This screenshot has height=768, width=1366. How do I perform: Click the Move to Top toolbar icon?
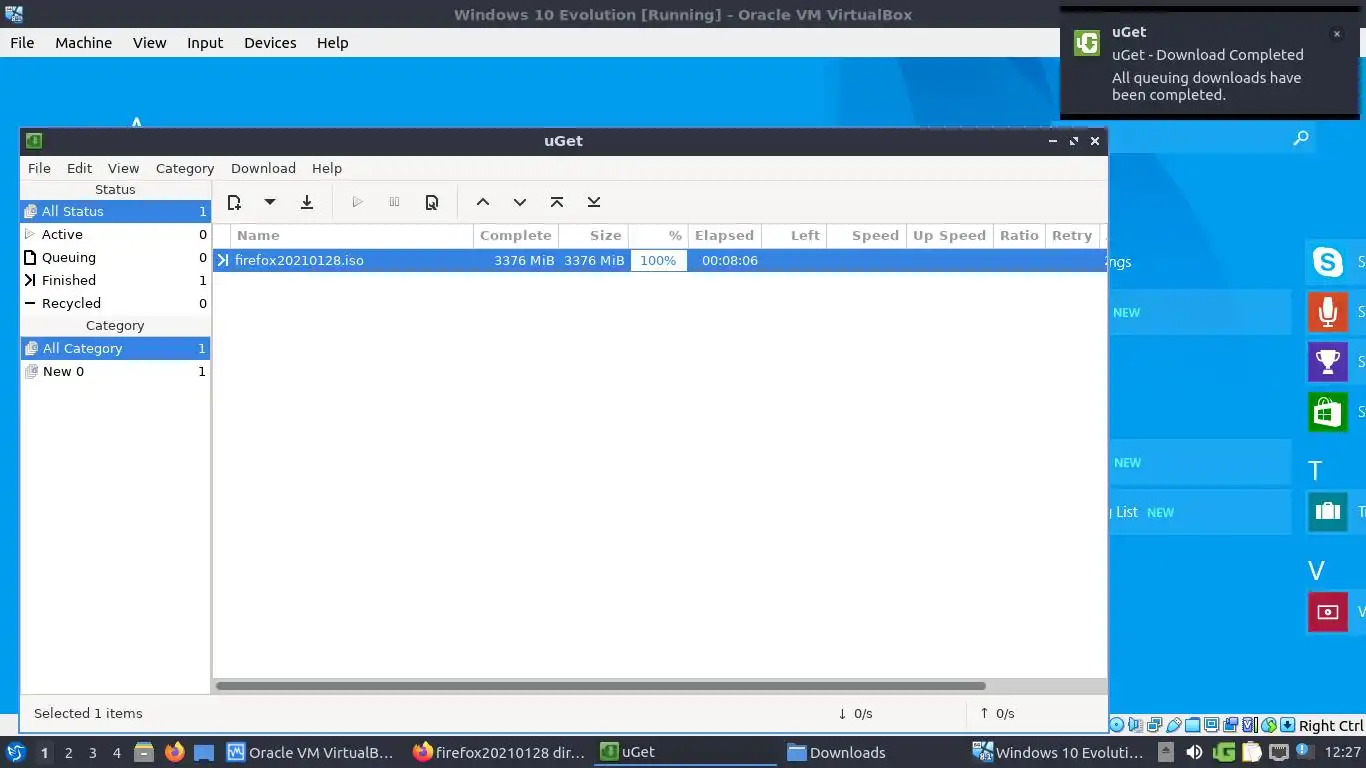tap(557, 202)
